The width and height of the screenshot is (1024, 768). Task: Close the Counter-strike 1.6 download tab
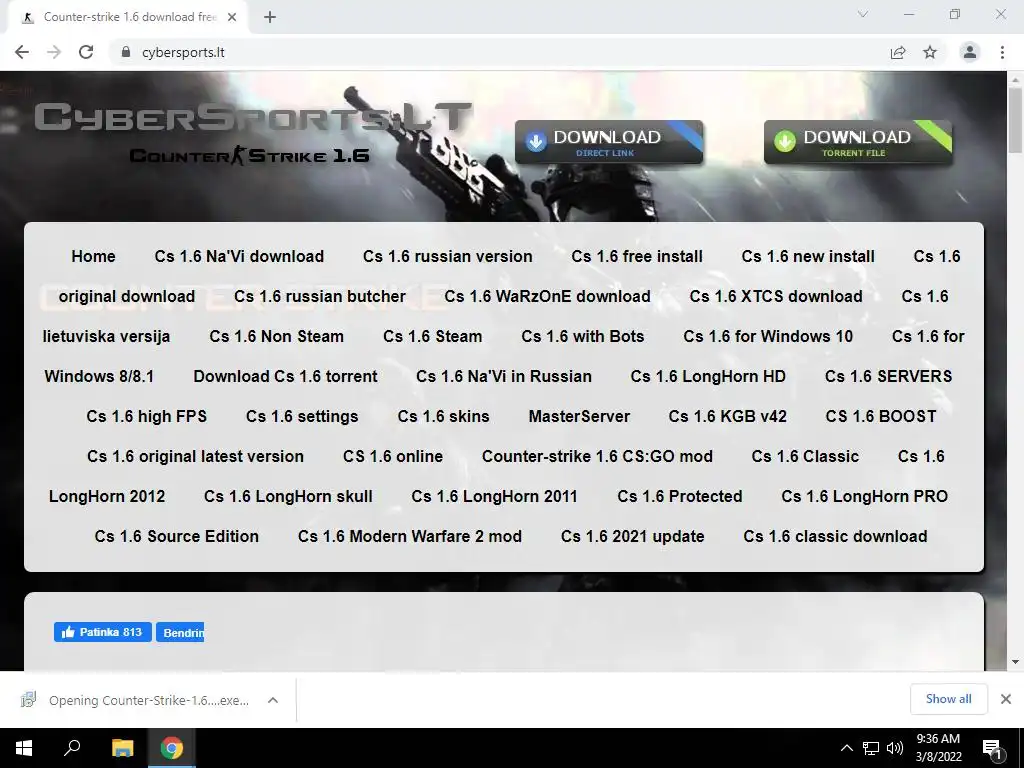[x=232, y=17]
